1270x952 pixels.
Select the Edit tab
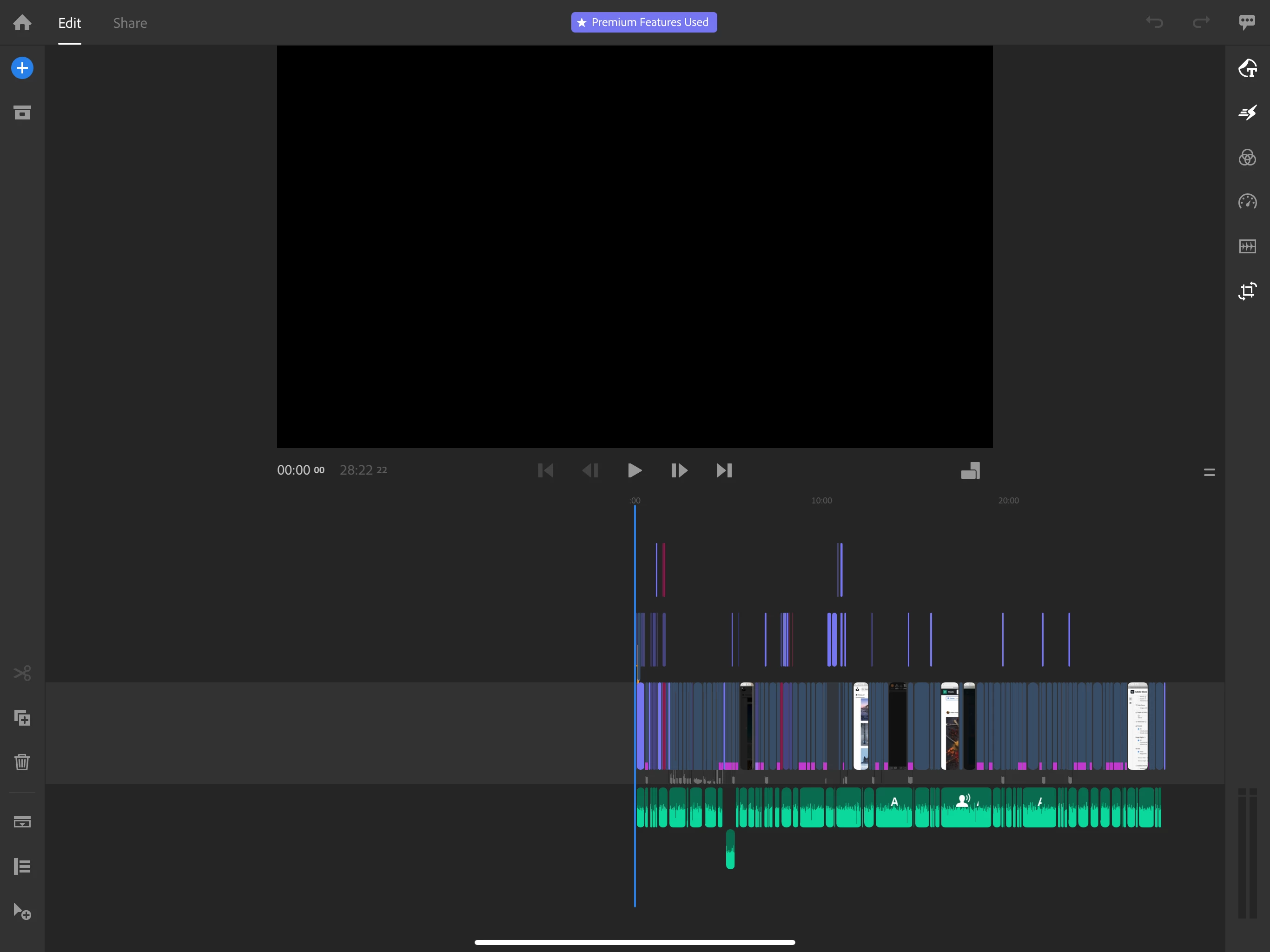click(69, 23)
